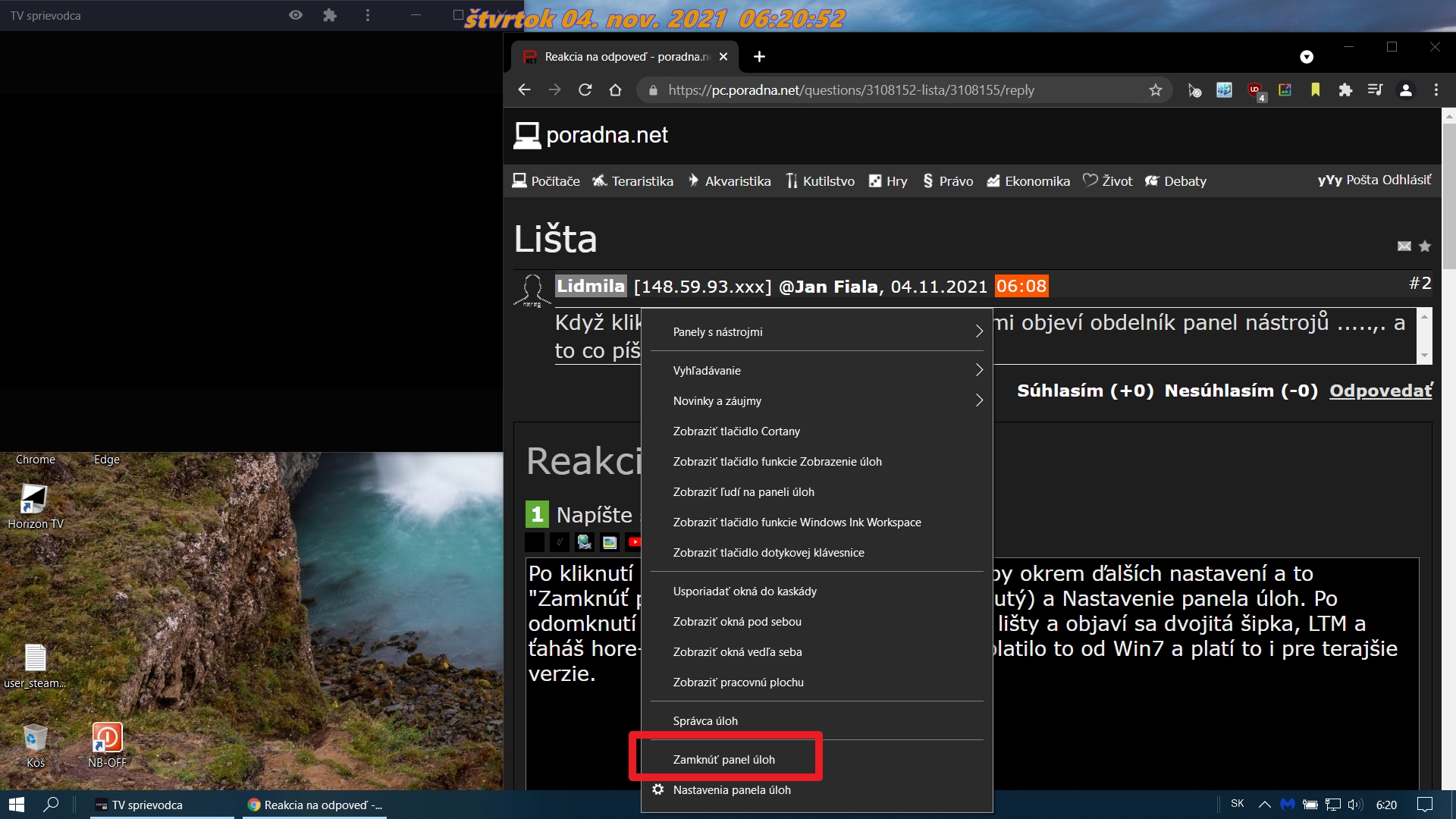Toggle Zamknúť panel úloh option
Image resolution: width=1456 pixels, height=819 pixels.
tap(723, 759)
